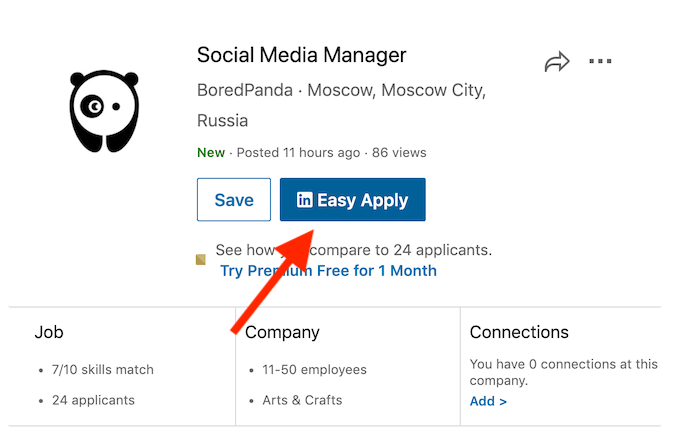This screenshot has width=680, height=433.
Task: Click the 24 applicants bullet item
Action: [93, 400]
